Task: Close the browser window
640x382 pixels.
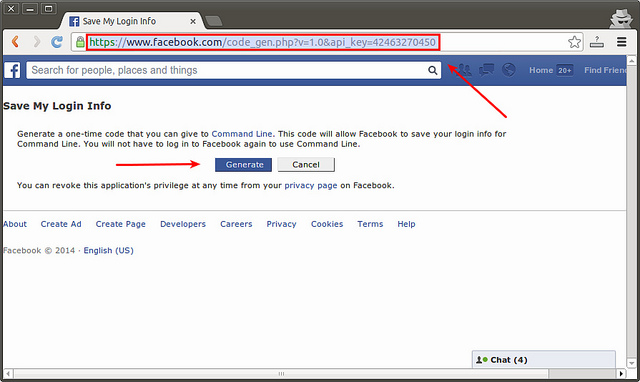Action: [x=11, y=8]
